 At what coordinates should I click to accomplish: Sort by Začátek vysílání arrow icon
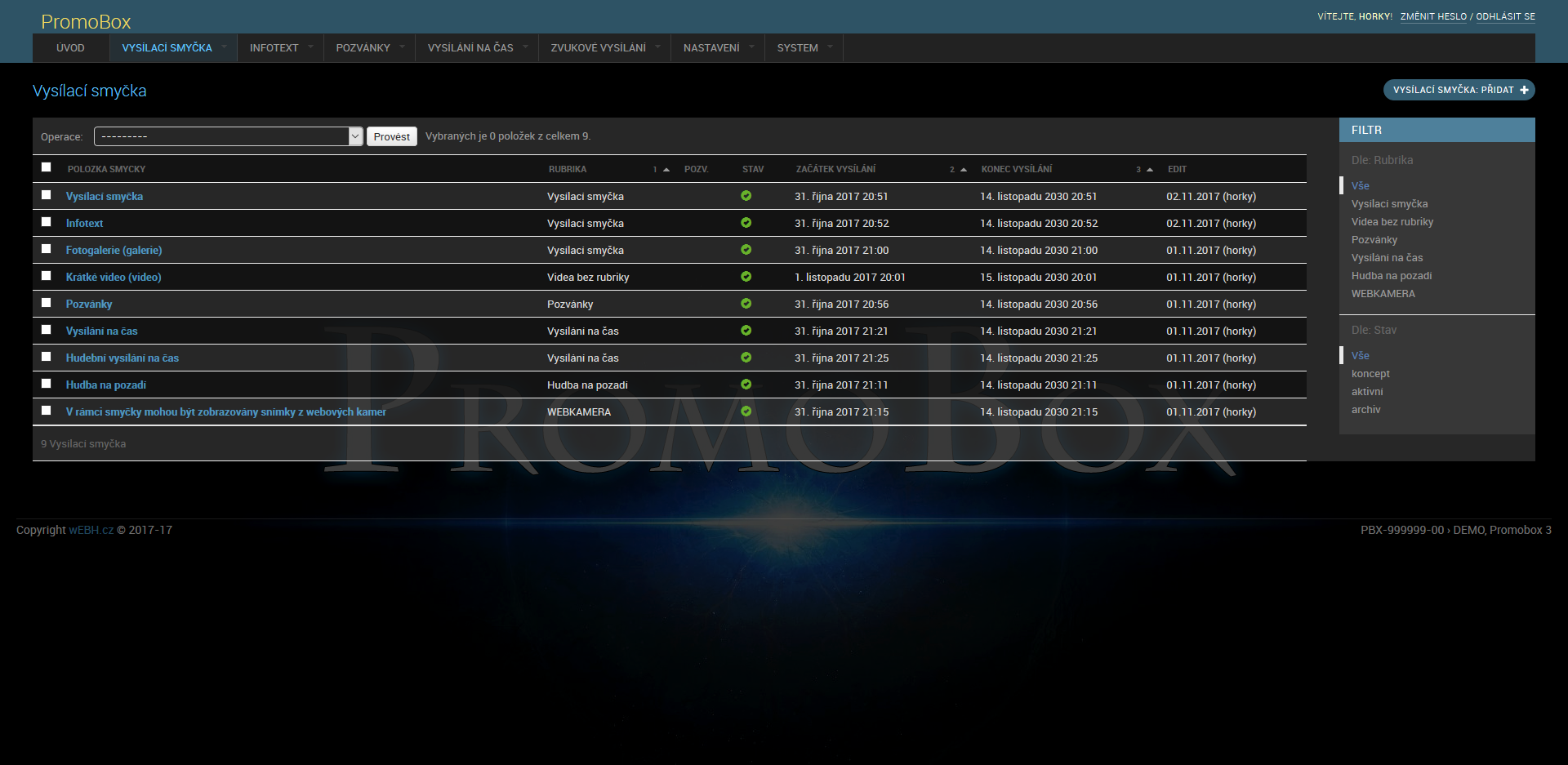pyautogui.click(x=964, y=170)
